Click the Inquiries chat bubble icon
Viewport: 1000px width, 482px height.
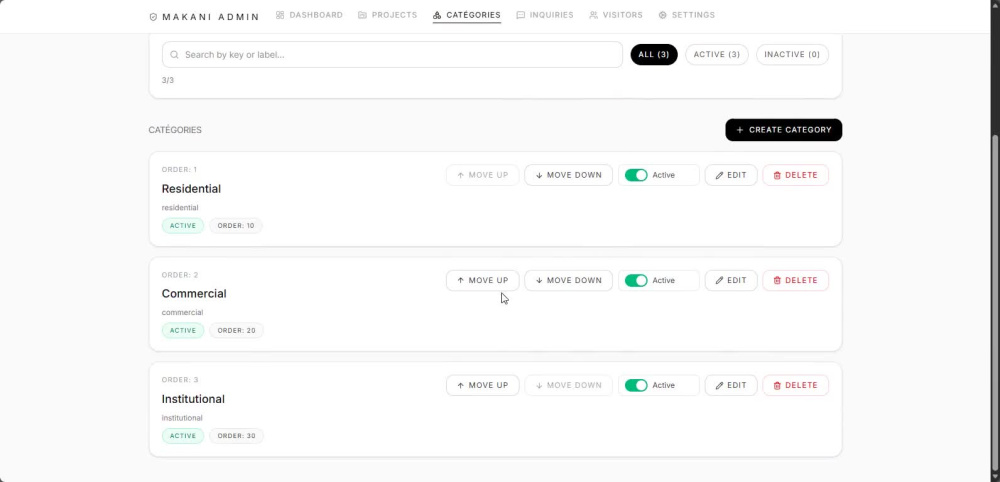pyautogui.click(x=520, y=15)
